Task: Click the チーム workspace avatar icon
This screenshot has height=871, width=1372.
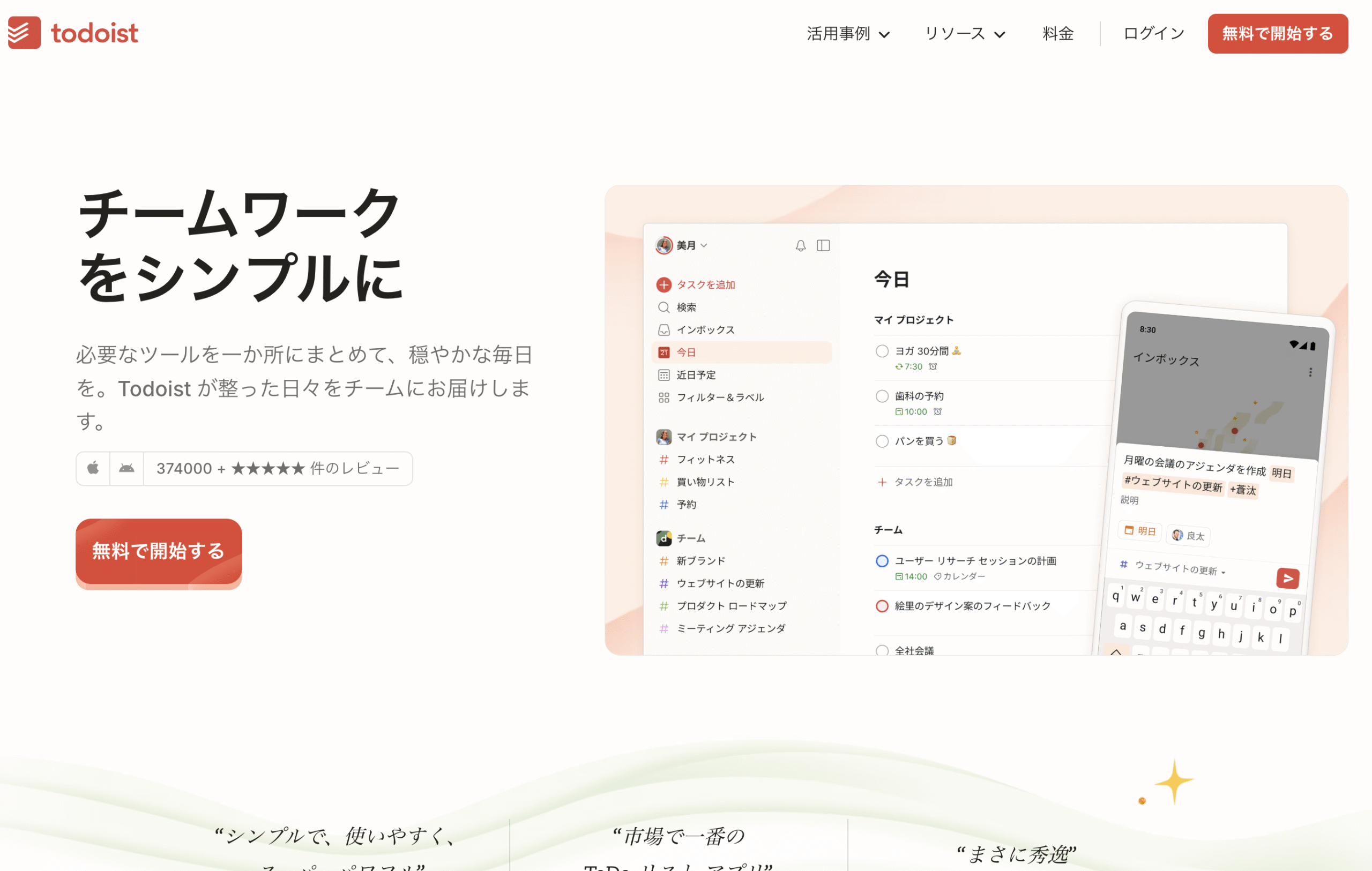Action: point(664,538)
